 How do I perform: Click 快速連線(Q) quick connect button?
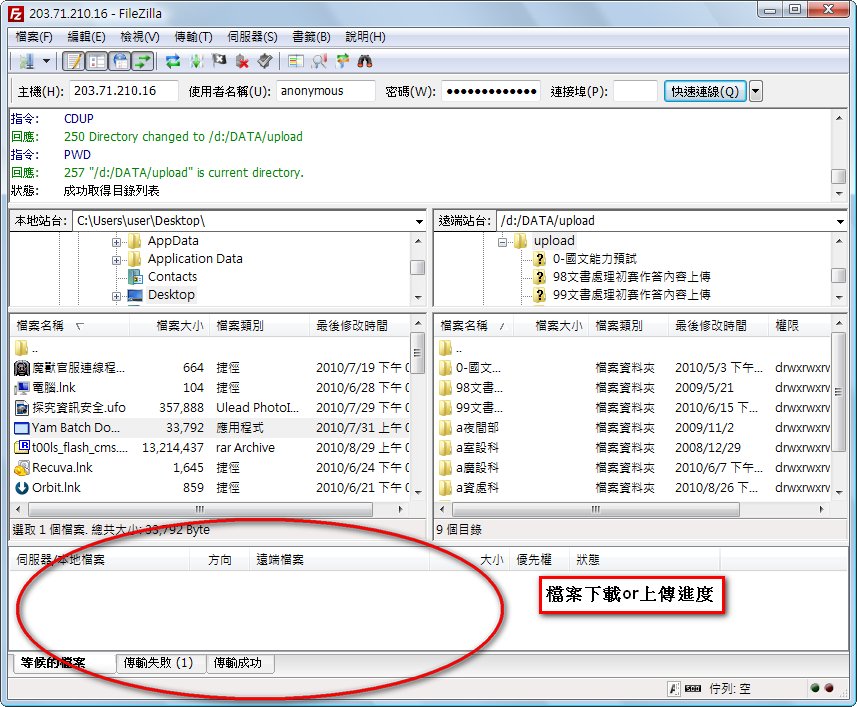point(705,91)
